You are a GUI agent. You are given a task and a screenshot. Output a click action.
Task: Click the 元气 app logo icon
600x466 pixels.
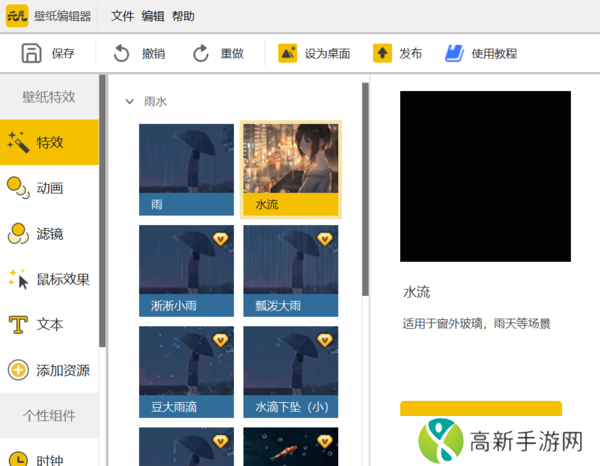[x=17, y=16]
